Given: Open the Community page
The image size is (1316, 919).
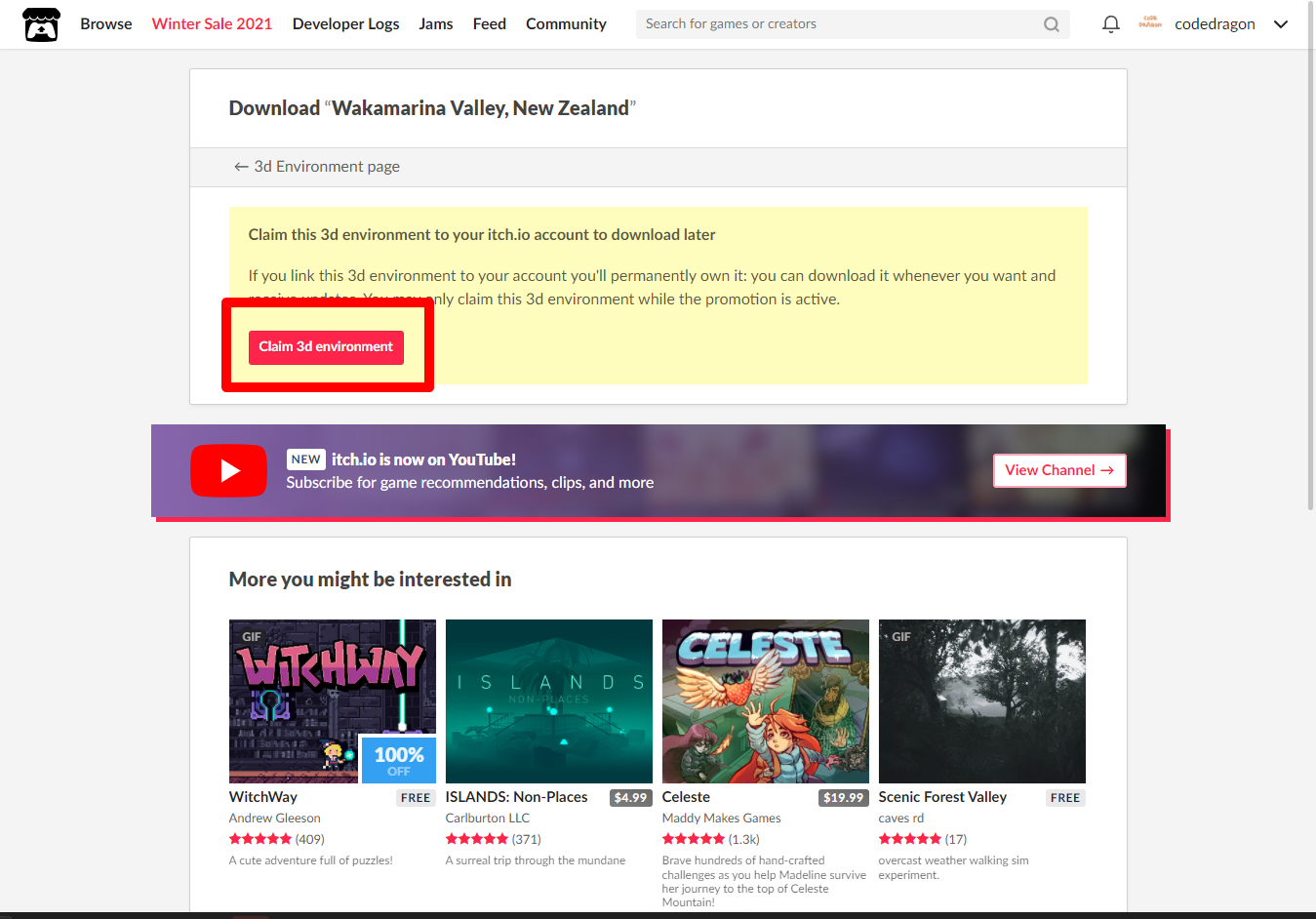Looking at the screenshot, I should coord(566,24).
